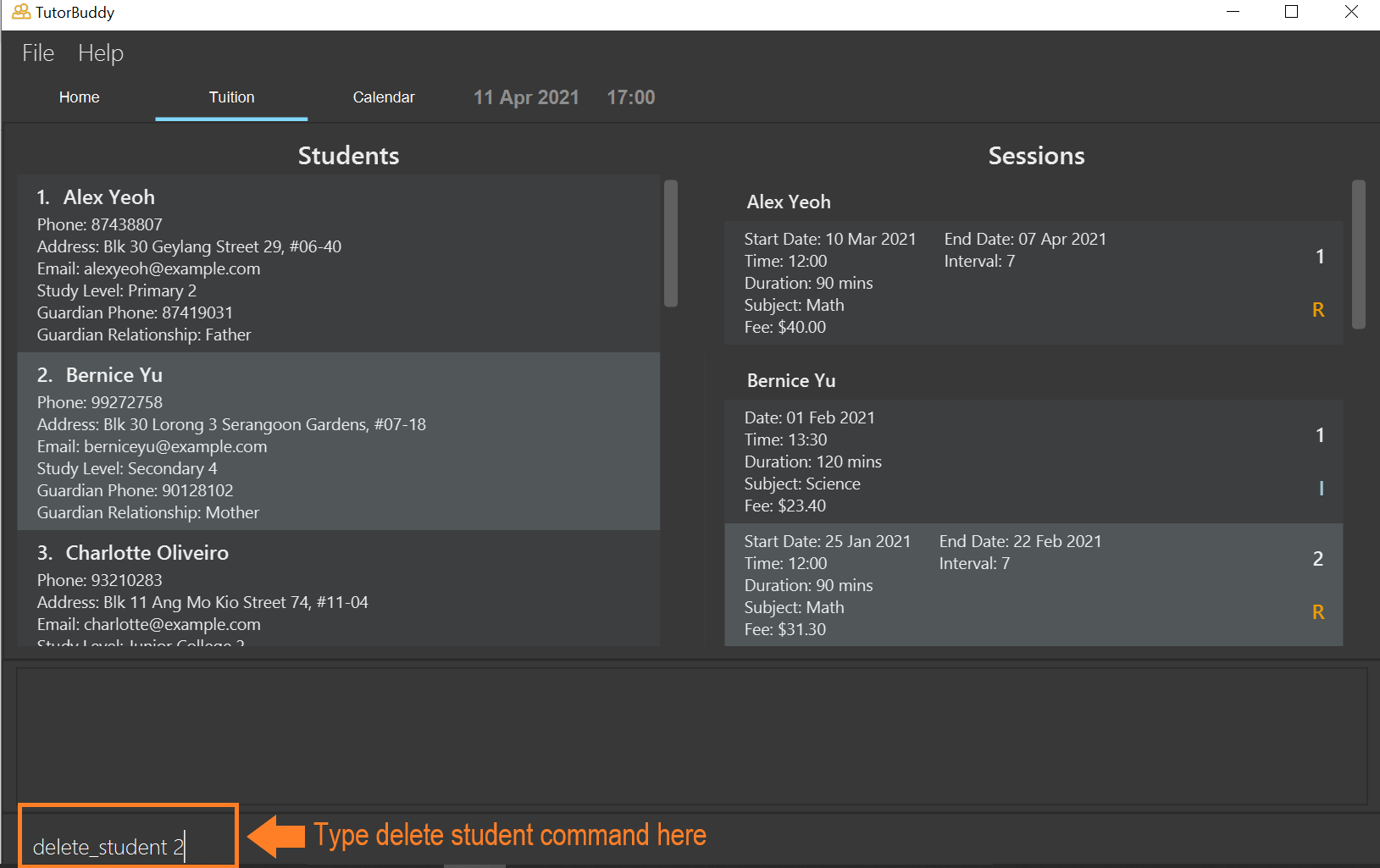Select student card Charlotte Oliveiro
This screenshot has height=868, width=1380.
click(x=339, y=589)
